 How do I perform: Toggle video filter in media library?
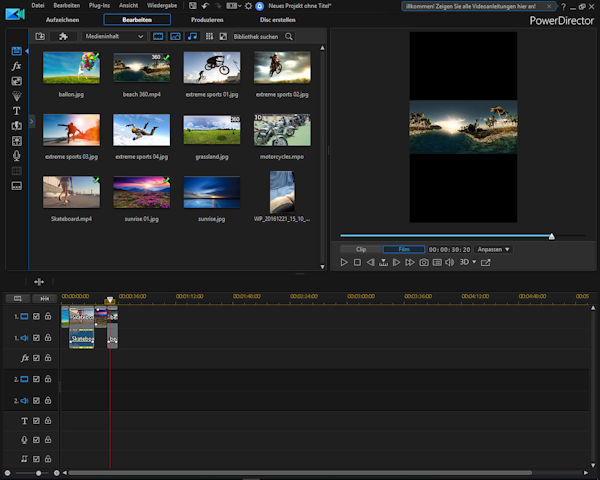click(158, 36)
